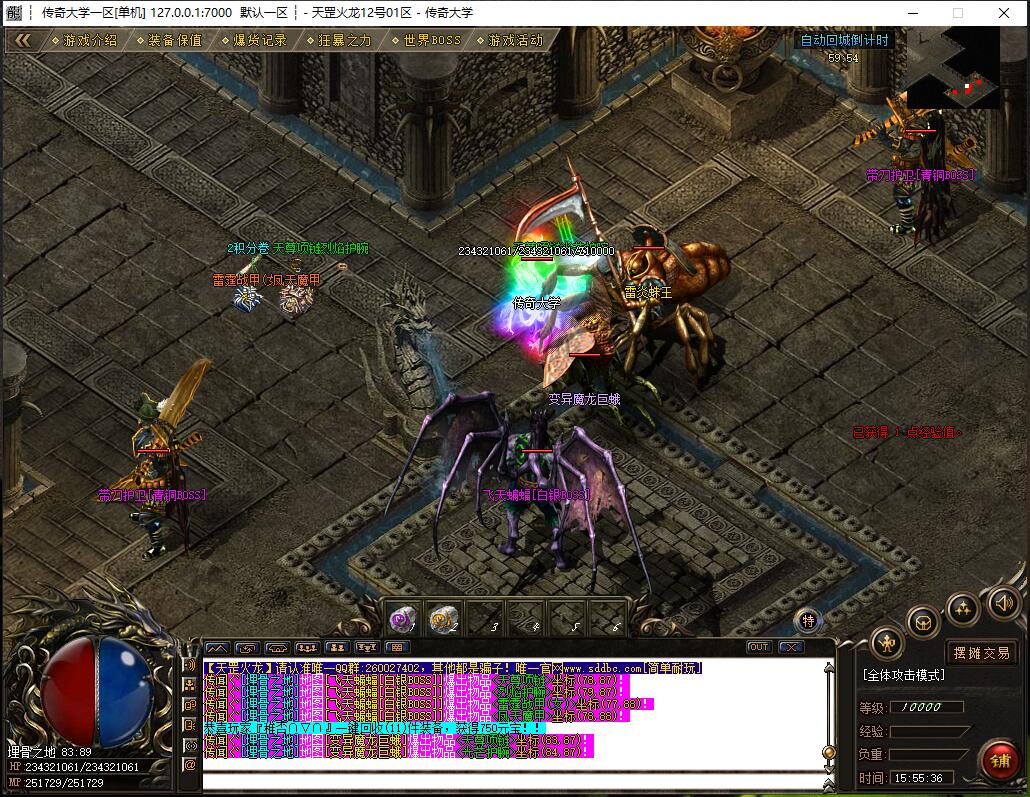Viewport: 1030px width, 797px height.
Task: Open the 狂暴之力 menu
Action: (339, 40)
